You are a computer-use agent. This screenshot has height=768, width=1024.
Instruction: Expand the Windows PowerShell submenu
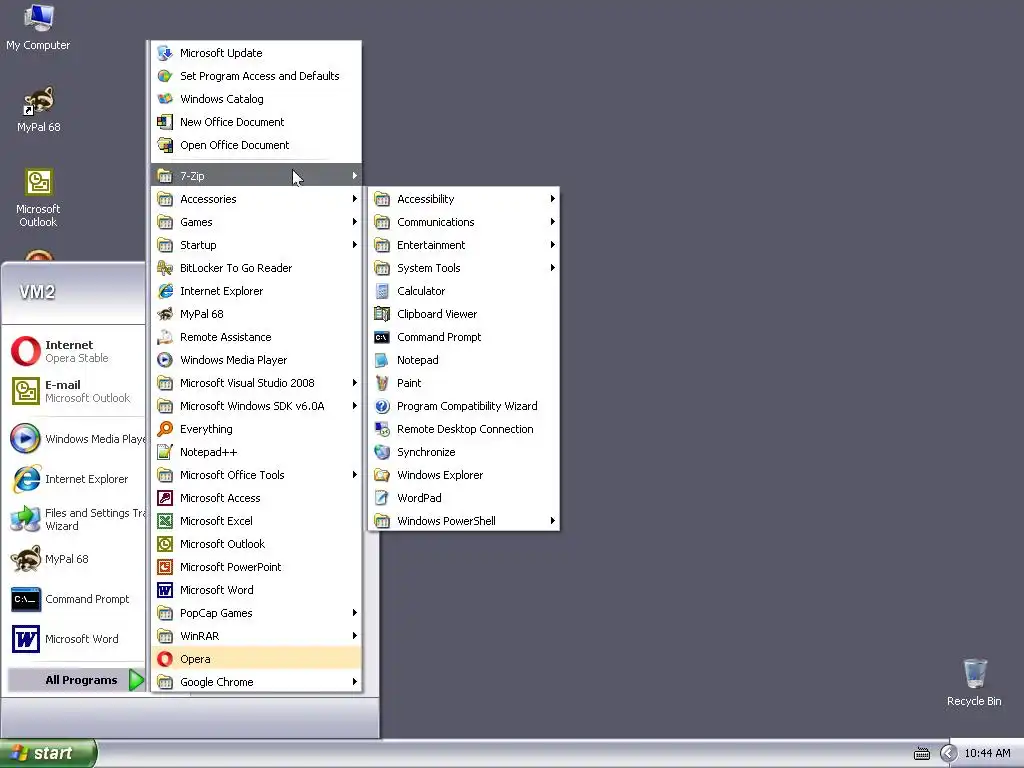tap(464, 521)
